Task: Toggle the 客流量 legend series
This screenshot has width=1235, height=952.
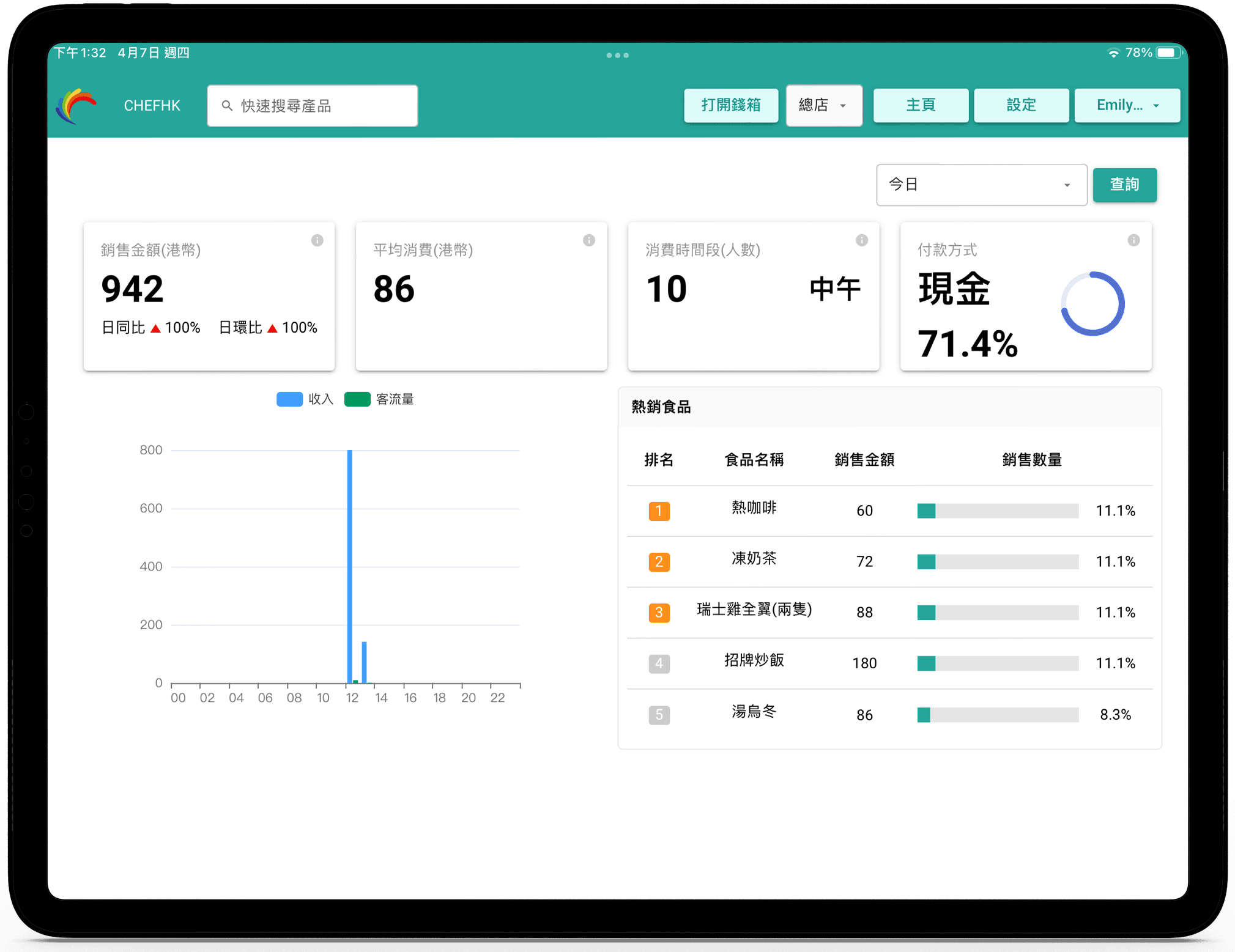Action: [379, 399]
